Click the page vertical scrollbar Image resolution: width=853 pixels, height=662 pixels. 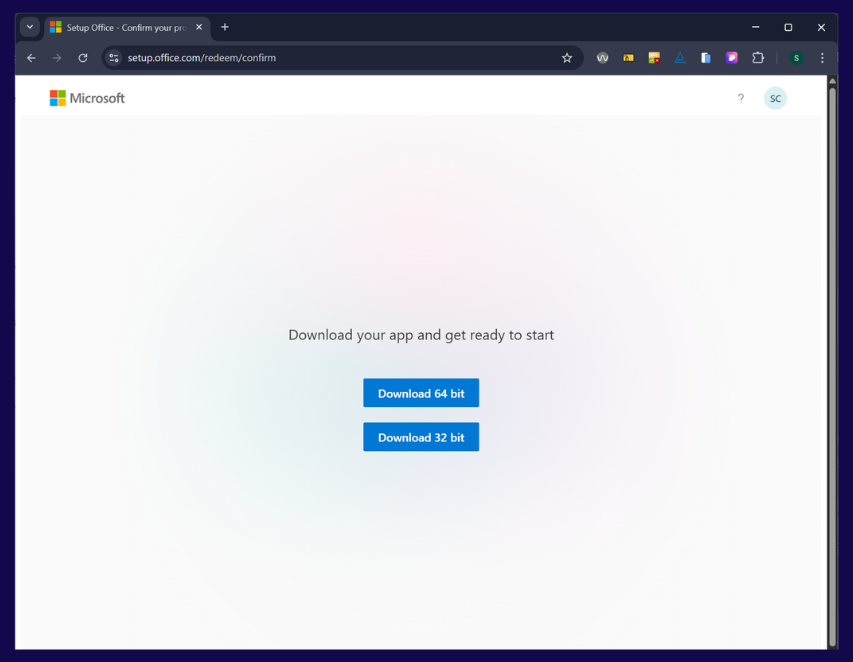[832, 366]
